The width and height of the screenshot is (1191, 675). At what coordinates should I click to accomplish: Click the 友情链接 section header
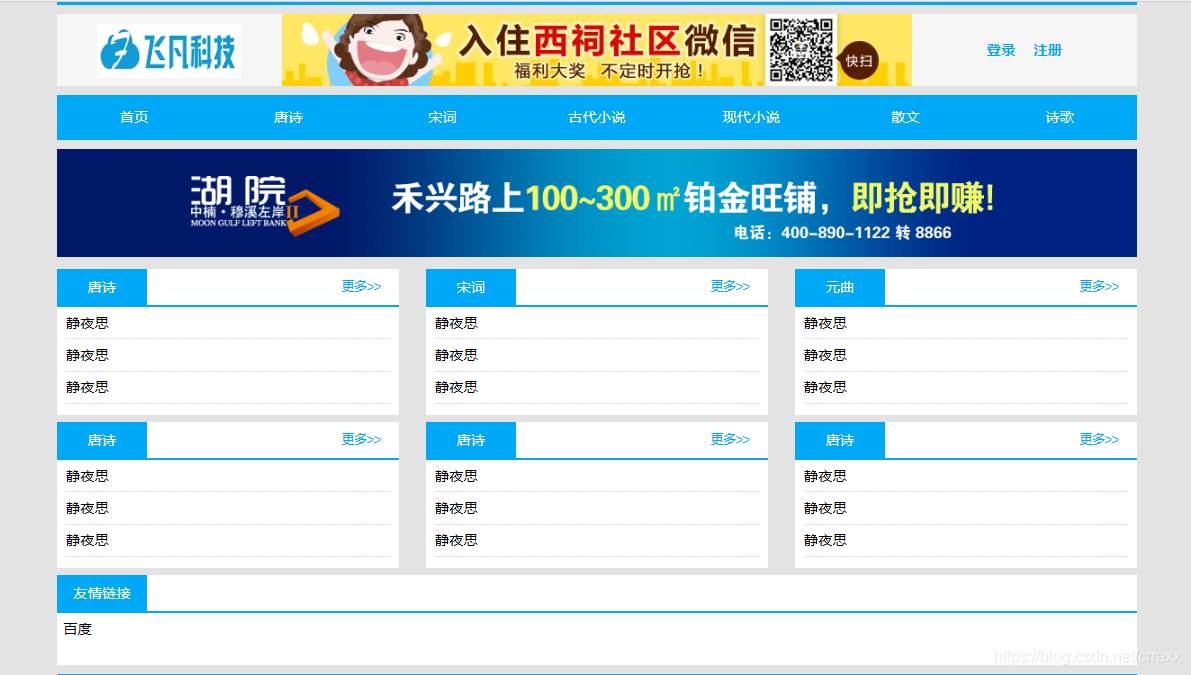point(102,593)
